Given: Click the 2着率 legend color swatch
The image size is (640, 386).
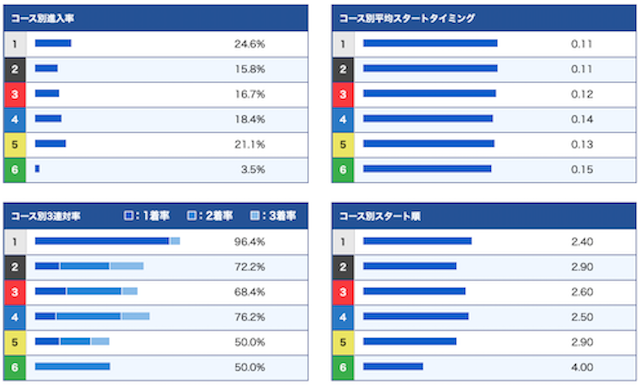Looking at the screenshot, I should (191, 215).
